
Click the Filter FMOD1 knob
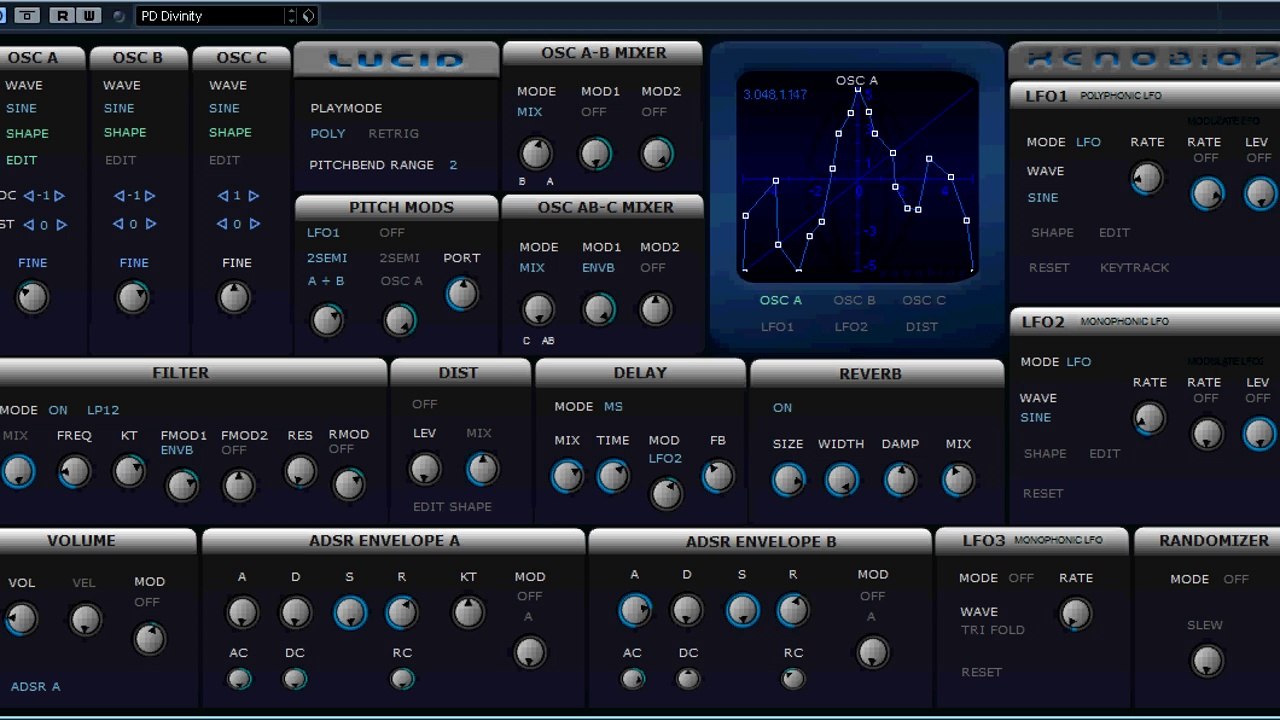coord(182,486)
